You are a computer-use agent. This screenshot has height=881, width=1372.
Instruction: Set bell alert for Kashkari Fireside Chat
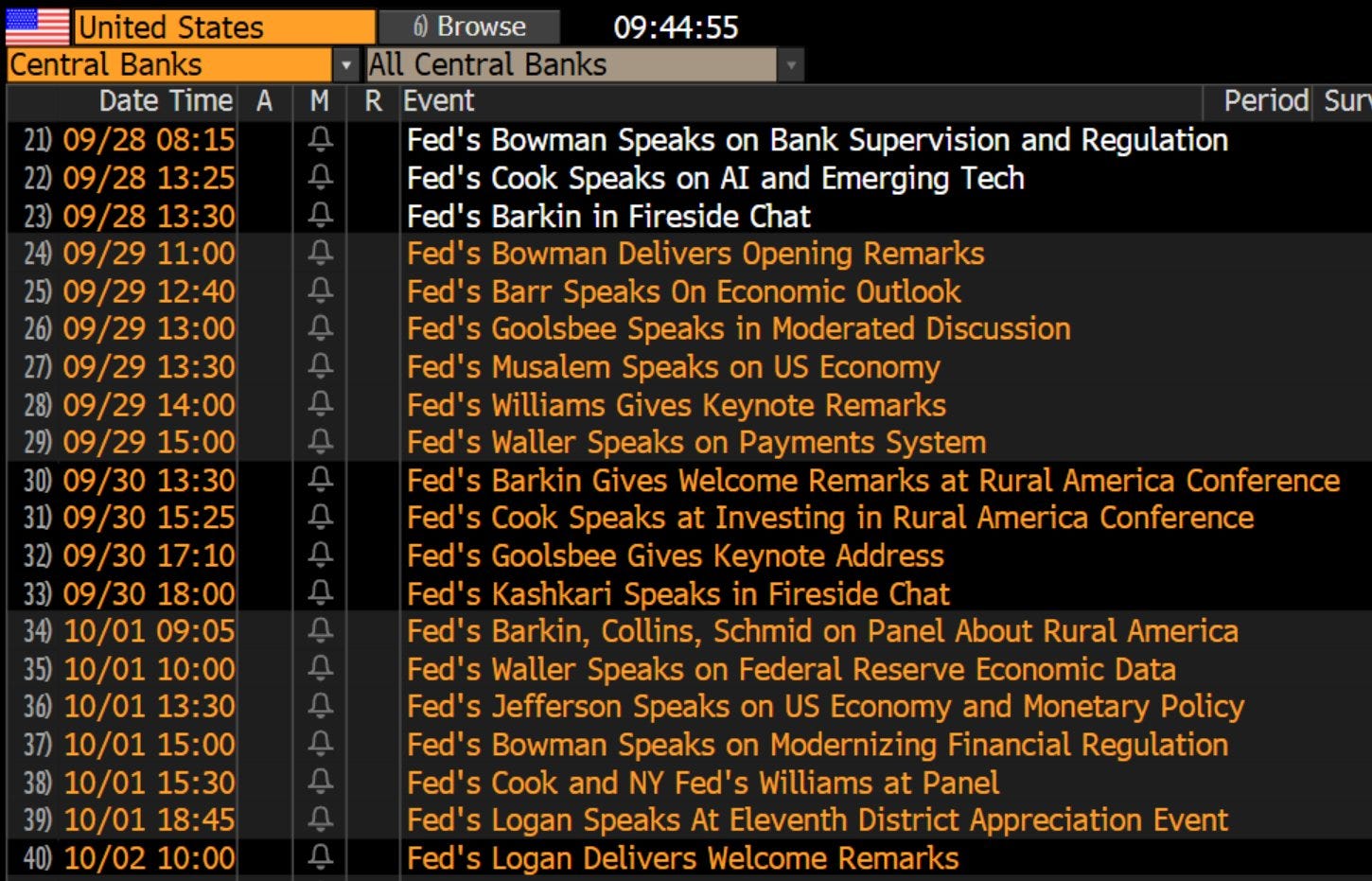coord(320,593)
